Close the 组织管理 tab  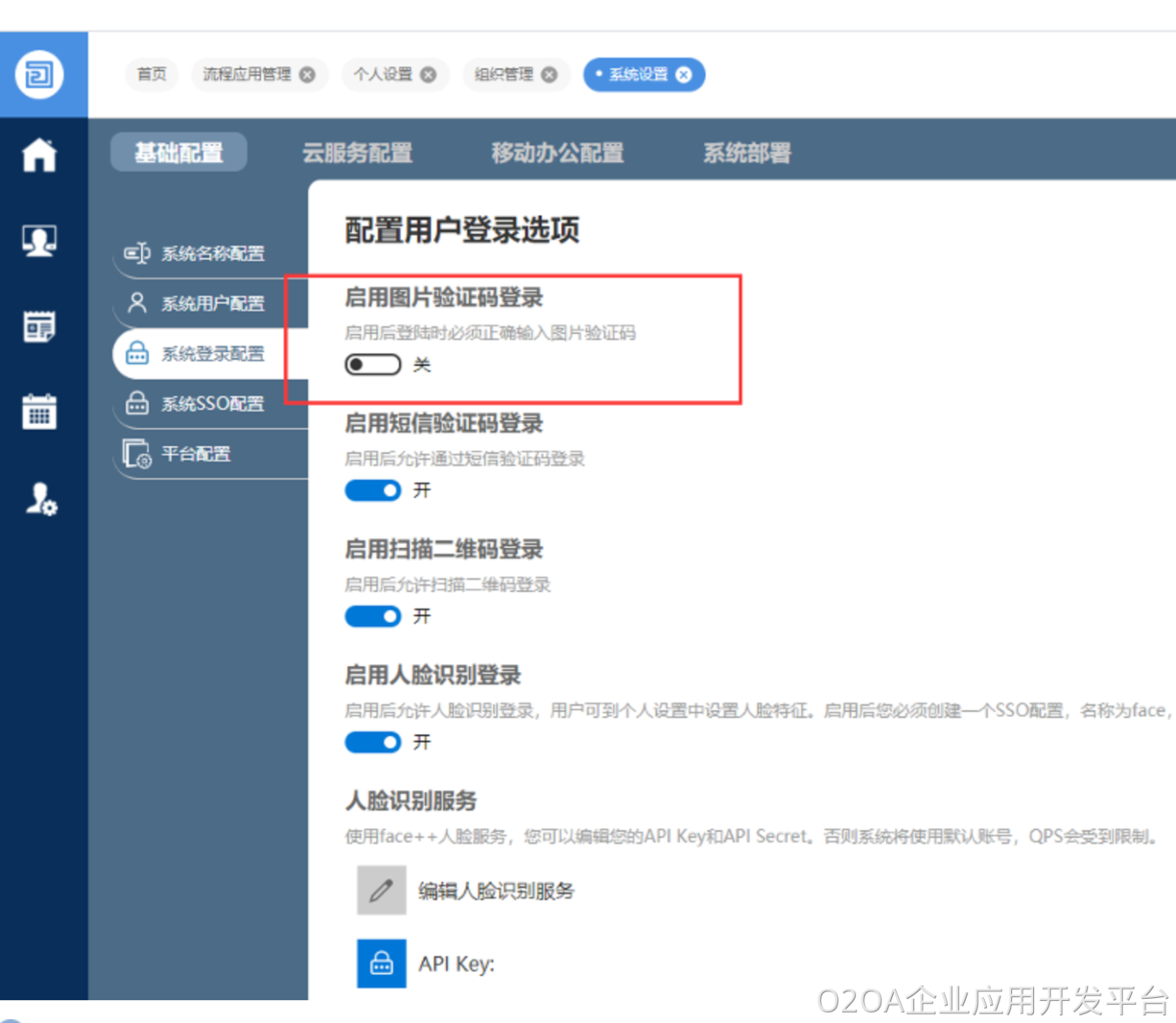click(x=550, y=74)
